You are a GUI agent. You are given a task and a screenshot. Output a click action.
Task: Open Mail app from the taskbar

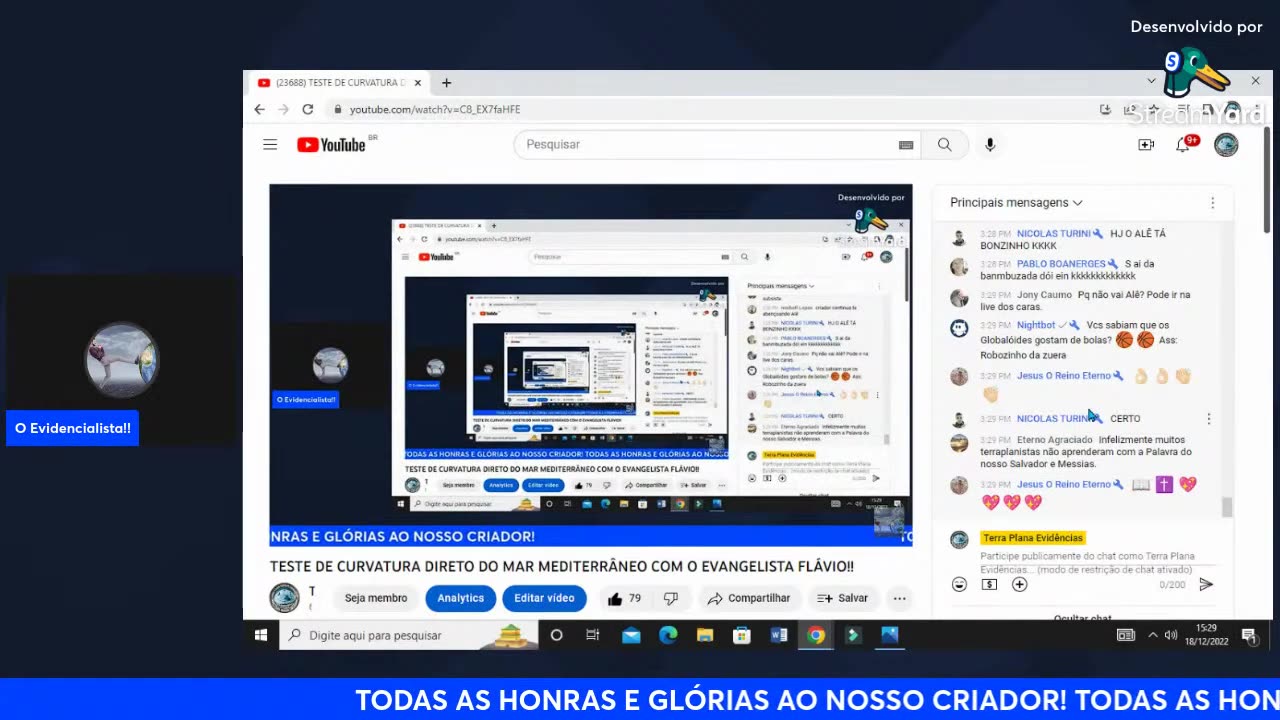[x=631, y=635]
